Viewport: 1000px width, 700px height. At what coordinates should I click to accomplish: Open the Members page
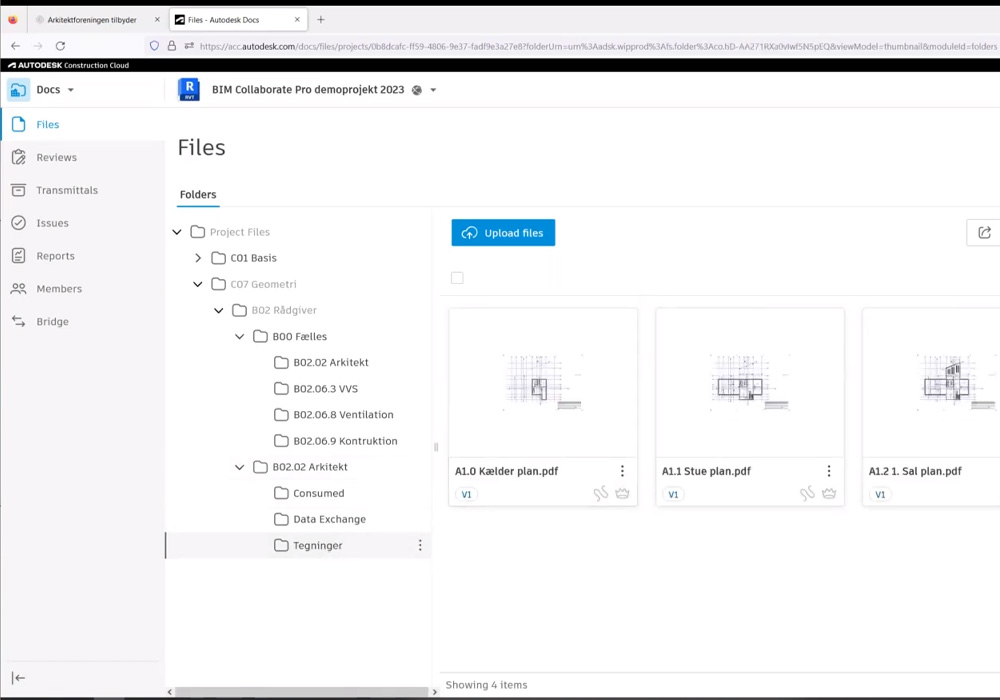59,289
